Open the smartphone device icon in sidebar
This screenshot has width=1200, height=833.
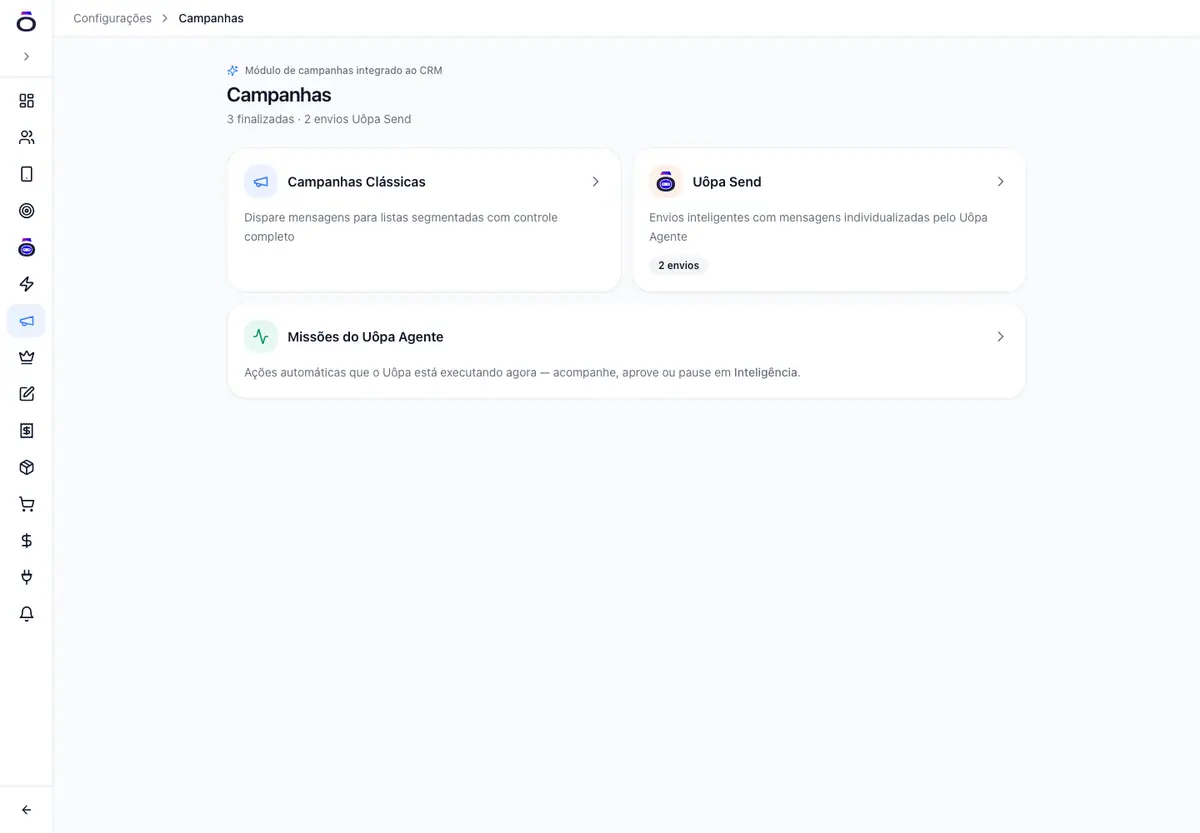click(x=26, y=174)
